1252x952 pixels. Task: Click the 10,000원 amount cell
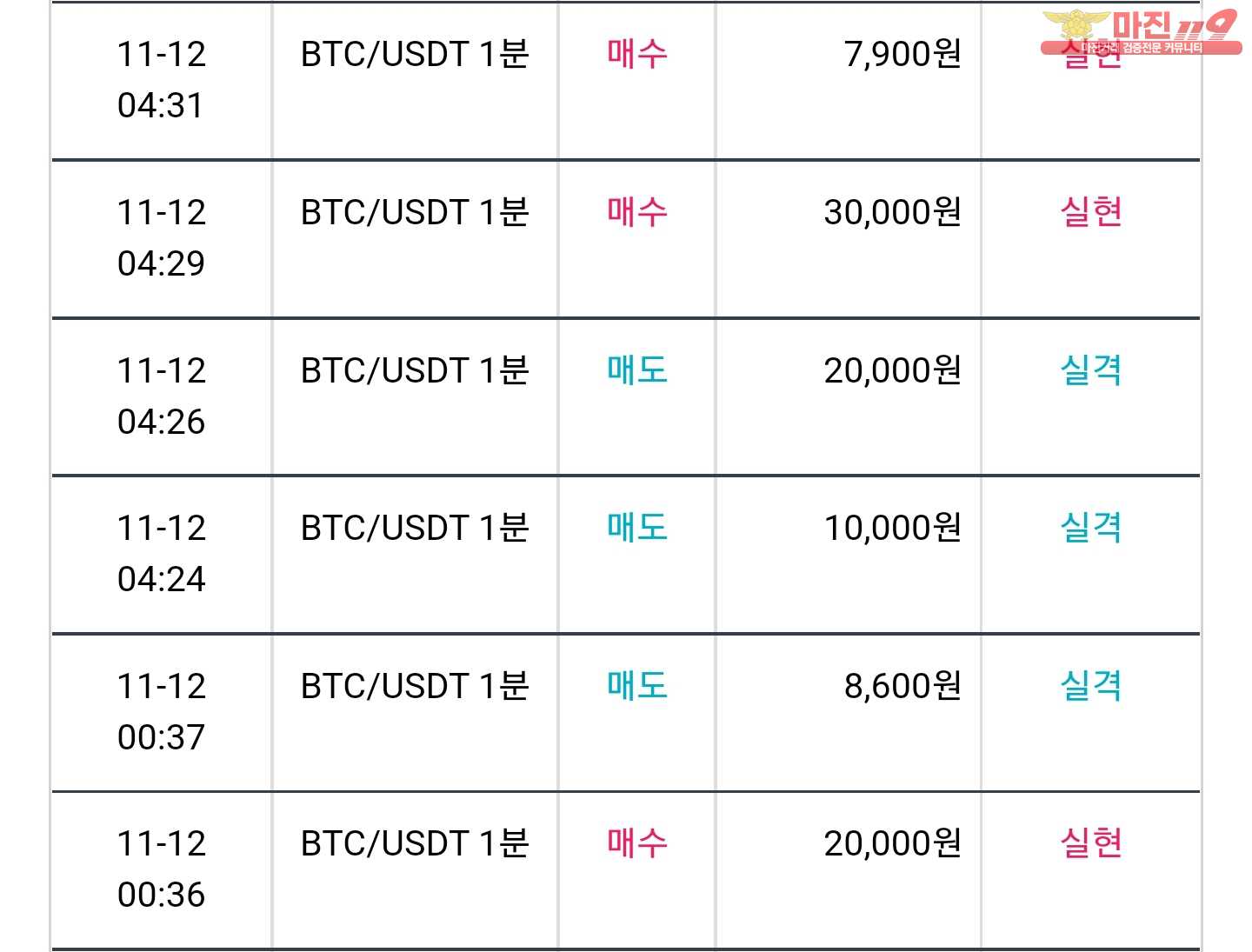pos(892,528)
